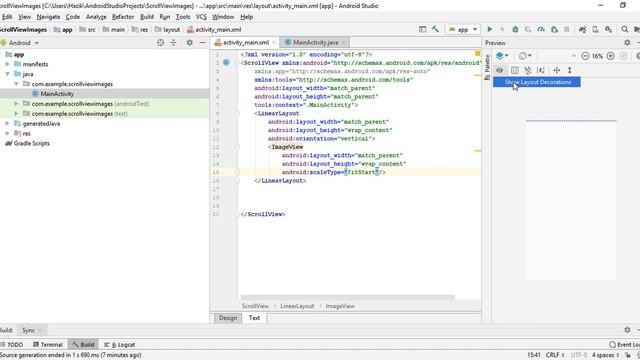Click Select Run/Debug target window icon
The height and width of the screenshot is (360, 640).
click(x=422, y=29)
